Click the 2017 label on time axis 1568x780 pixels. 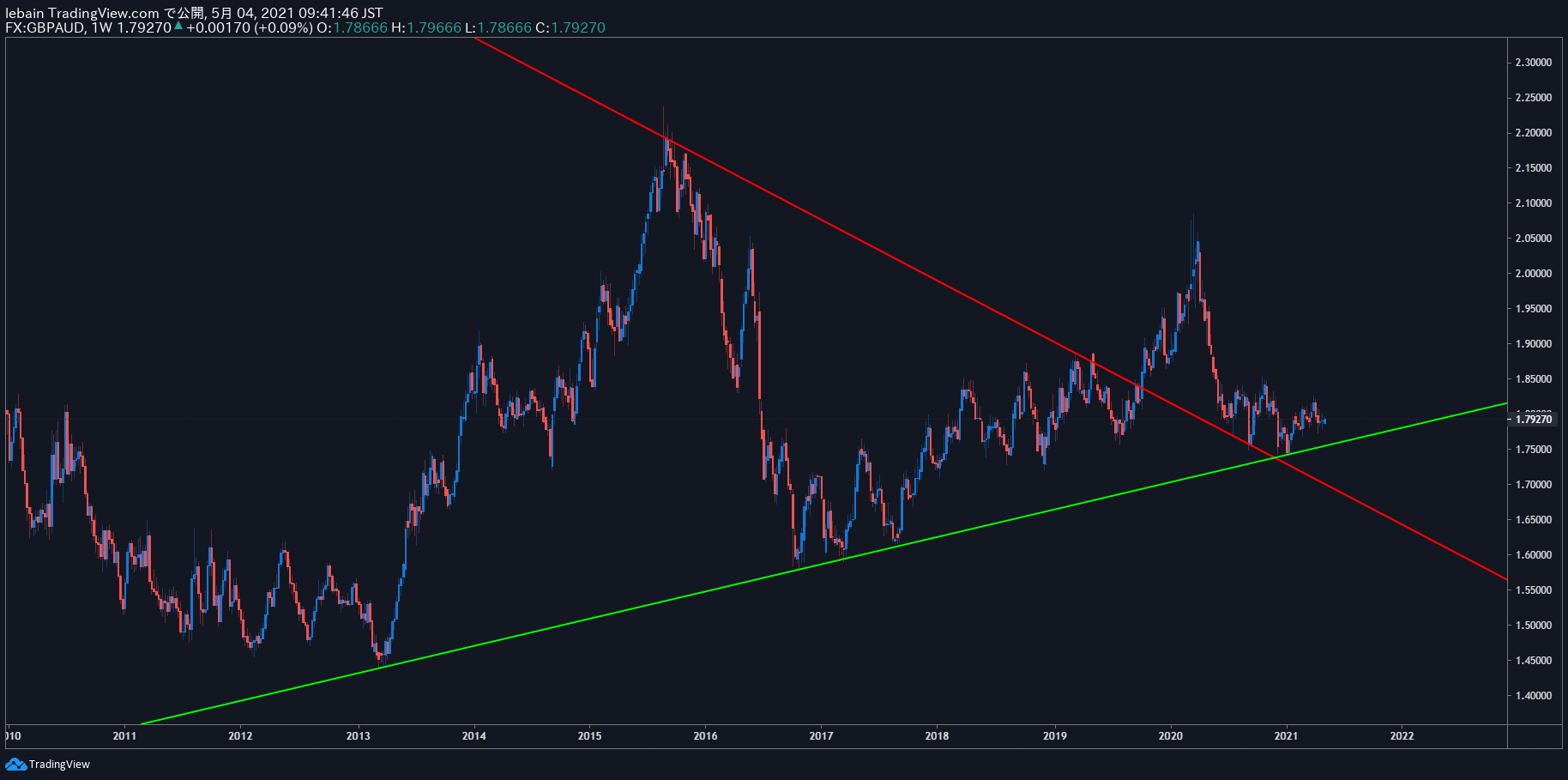coord(821,736)
